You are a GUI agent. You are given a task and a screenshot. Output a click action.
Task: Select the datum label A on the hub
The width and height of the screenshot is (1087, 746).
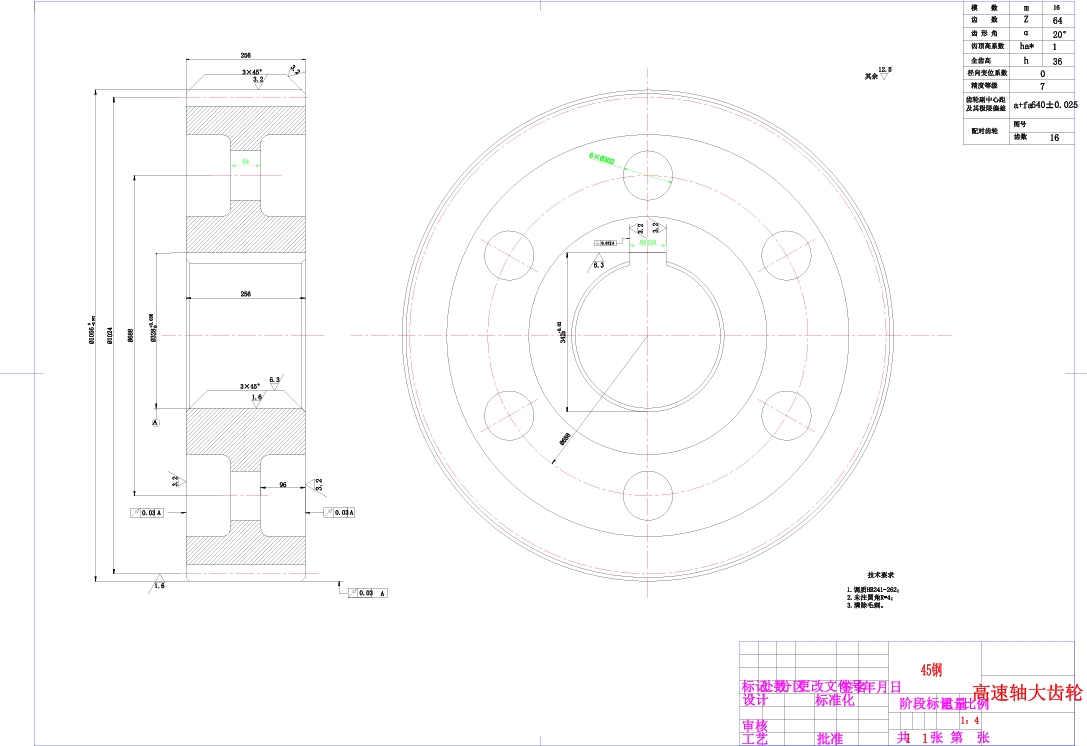[155, 422]
